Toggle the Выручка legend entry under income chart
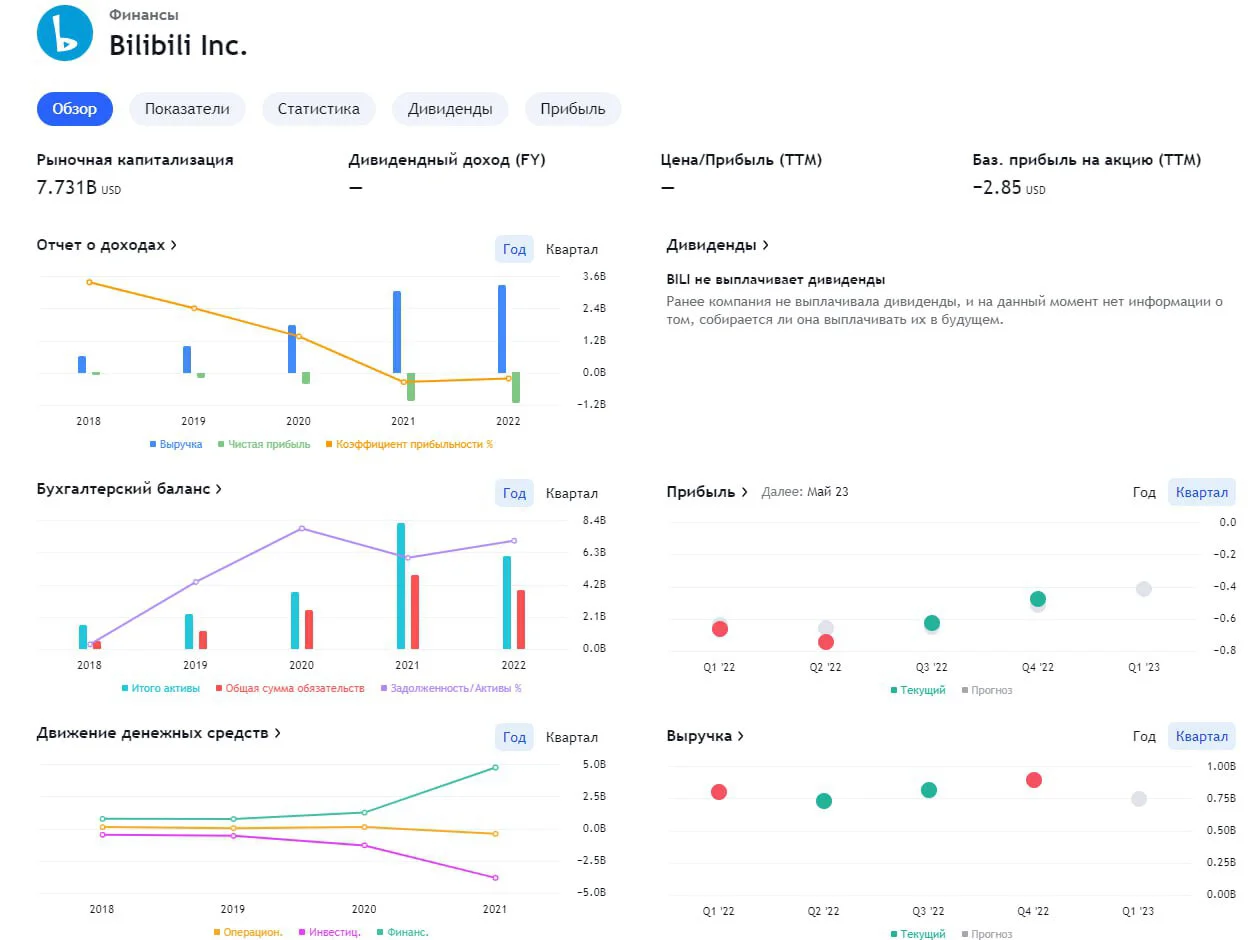 [176, 444]
